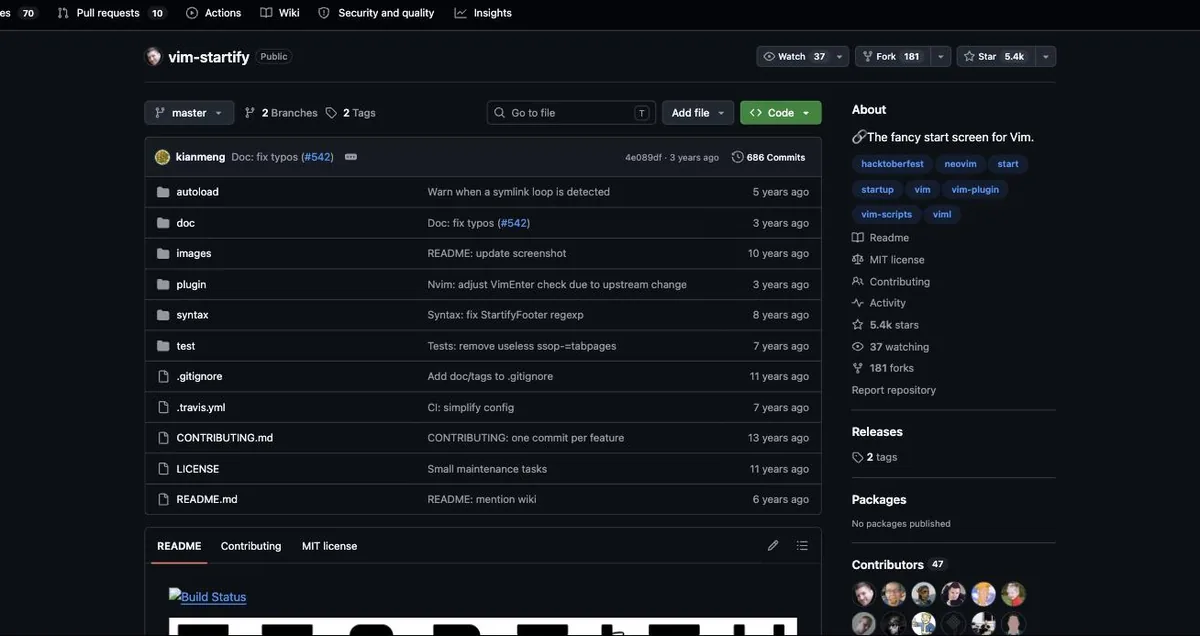Viewport: 1200px width, 636px height.
Task: Open MIT license link in About
Action: tap(888, 260)
